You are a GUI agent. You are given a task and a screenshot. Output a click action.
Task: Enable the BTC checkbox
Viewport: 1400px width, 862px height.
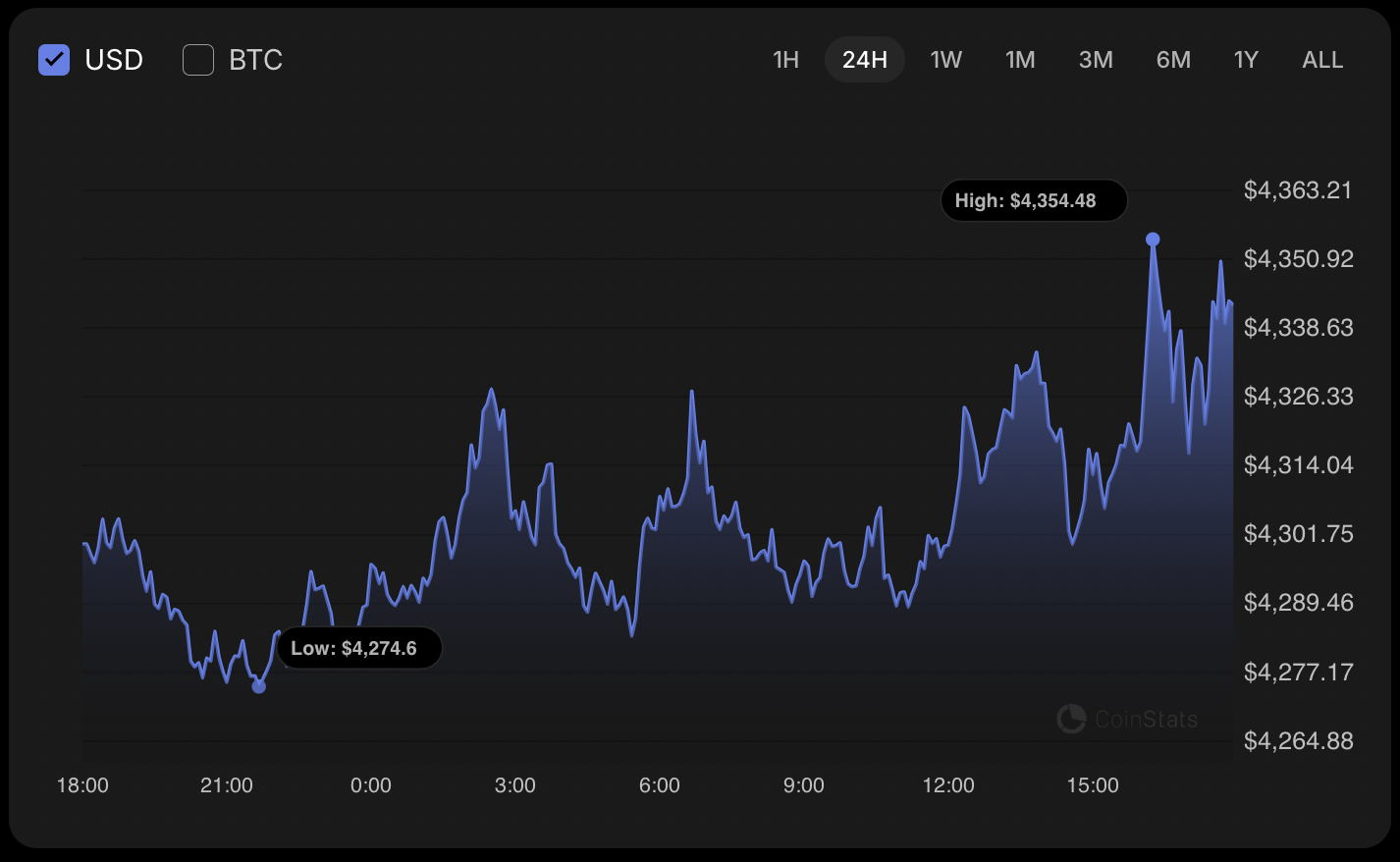pos(198,60)
